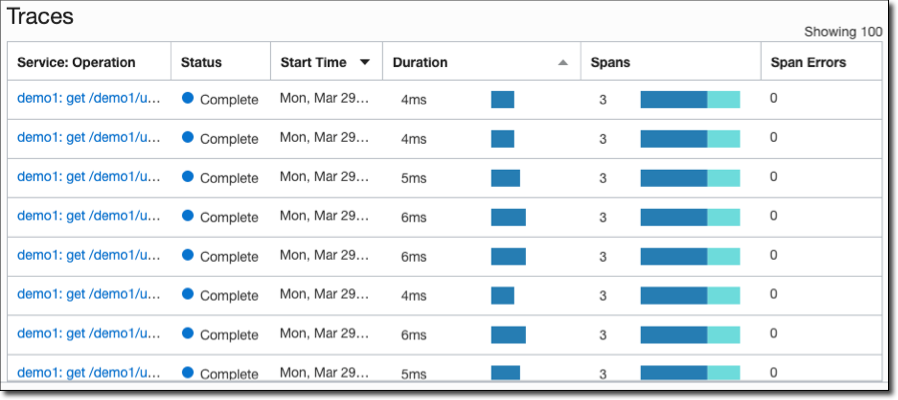This screenshot has width=898, height=400.
Task: Click the blue status dot in sixth row
Action: 187,295
